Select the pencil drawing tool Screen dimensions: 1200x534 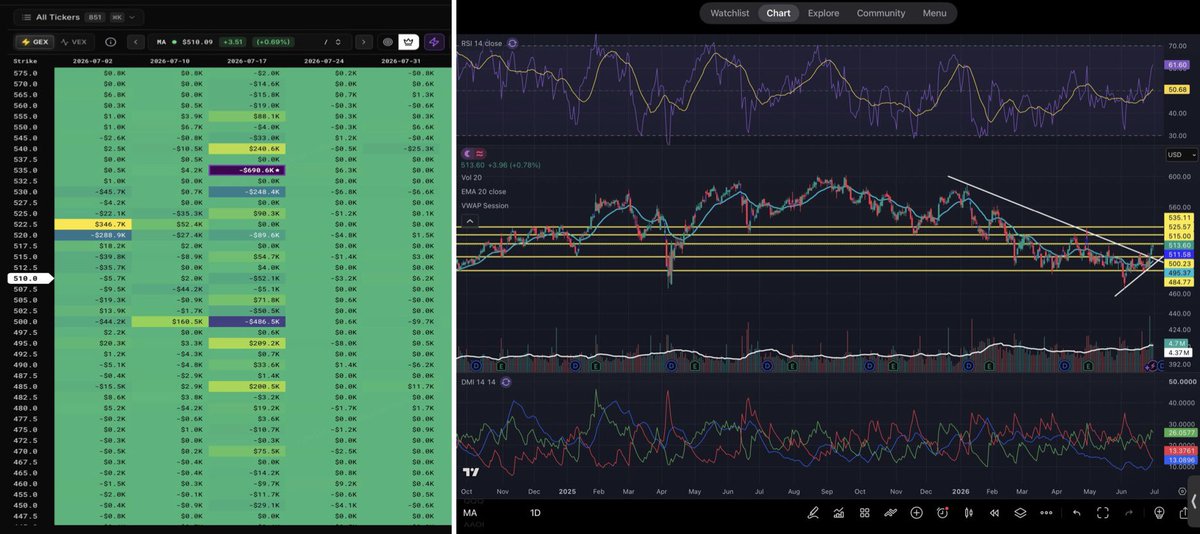813,513
